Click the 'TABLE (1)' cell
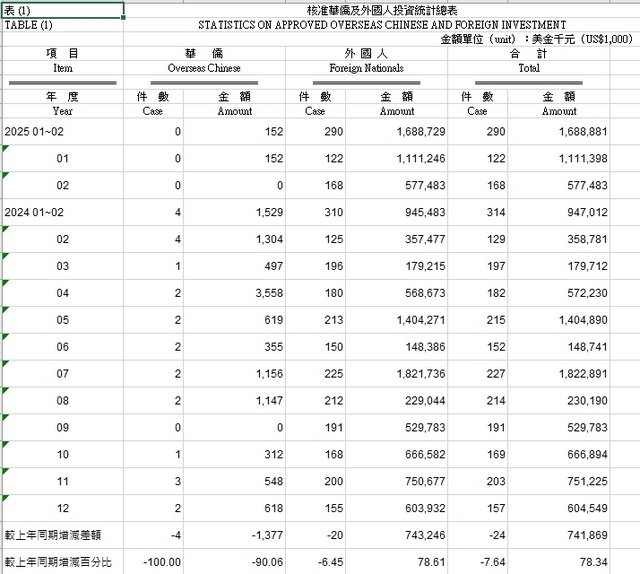This screenshot has width=640, height=574. tap(62, 25)
